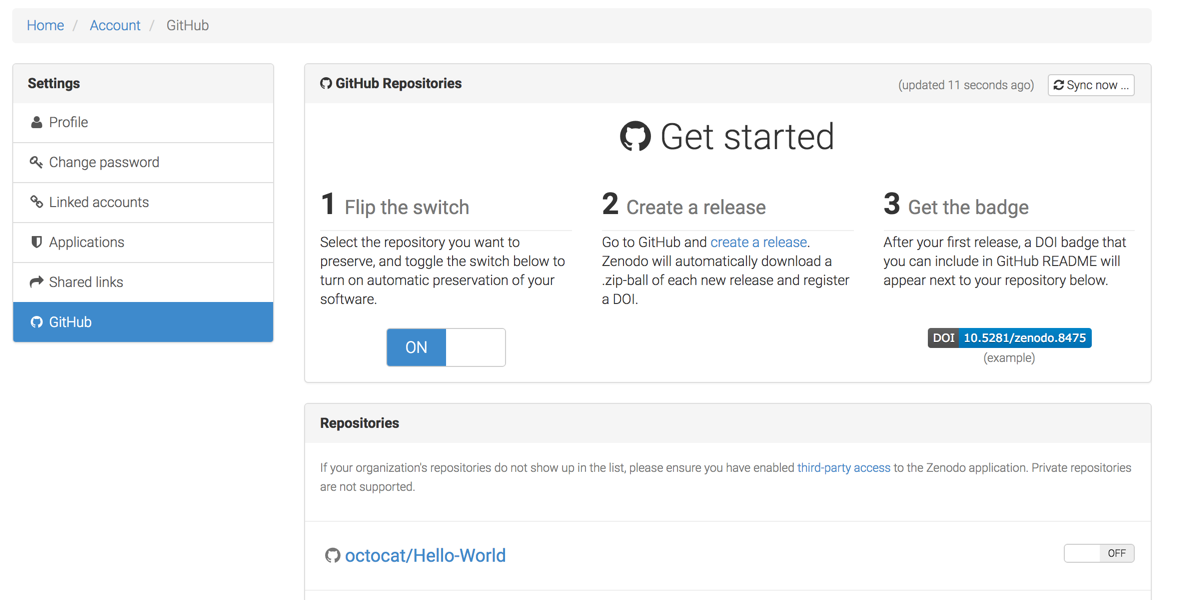
Task: Click the Profile user icon
Action: [36, 122]
